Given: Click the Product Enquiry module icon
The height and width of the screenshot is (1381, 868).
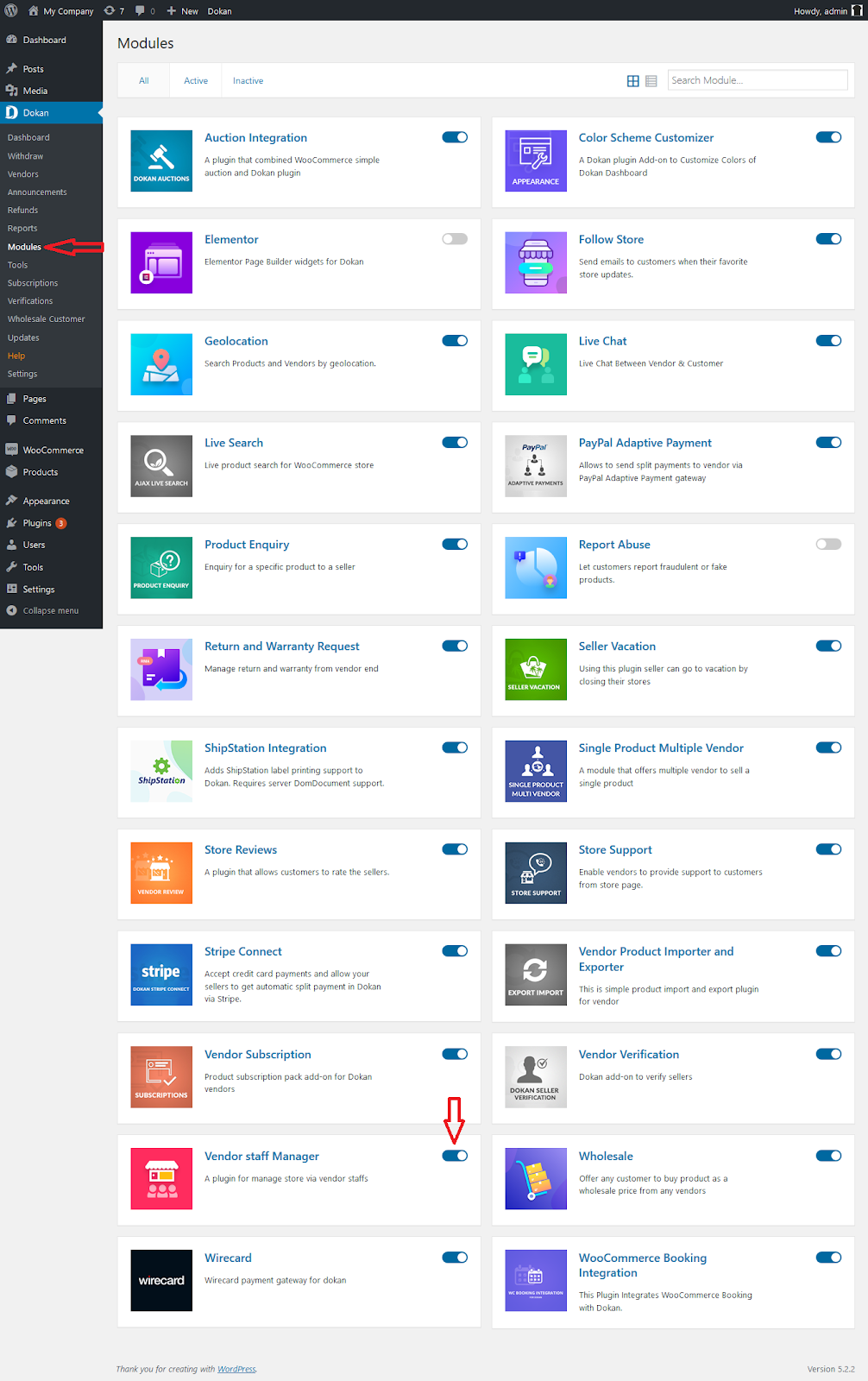Looking at the screenshot, I should 161,568.
